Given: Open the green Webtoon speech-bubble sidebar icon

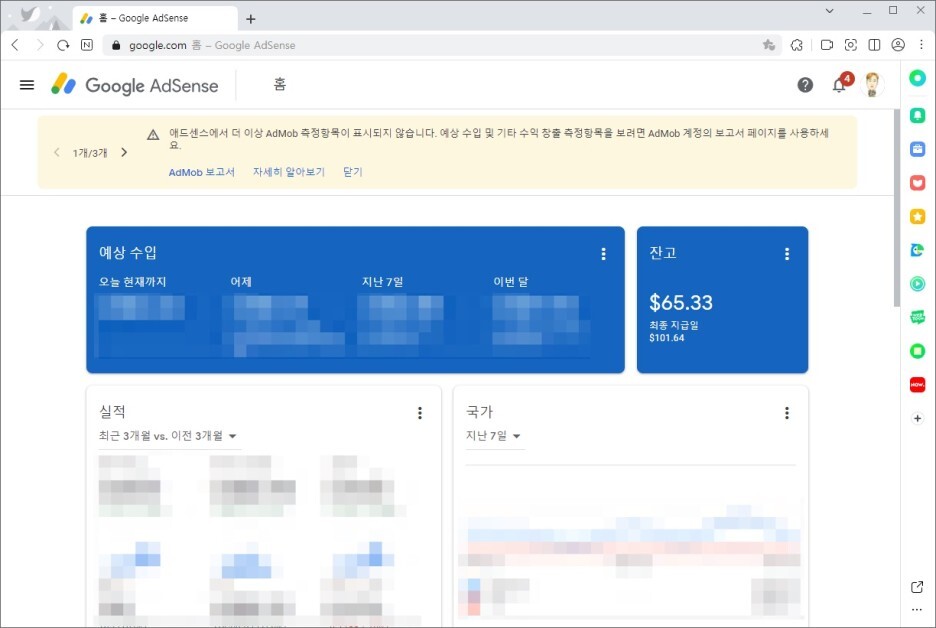Looking at the screenshot, I should click(x=917, y=317).
